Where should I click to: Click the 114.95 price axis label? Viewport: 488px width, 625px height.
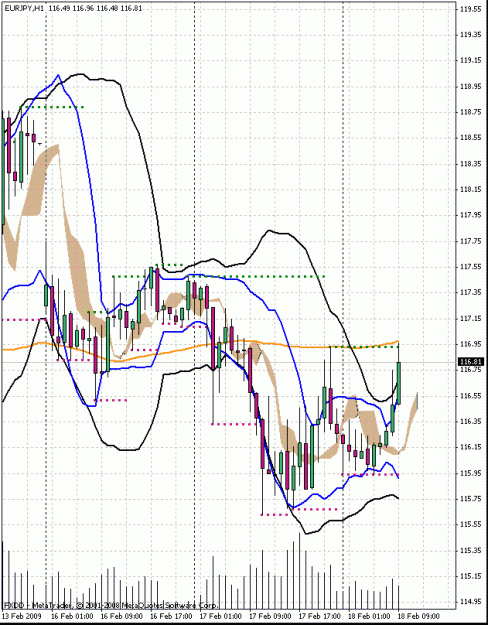coord(470,602)
